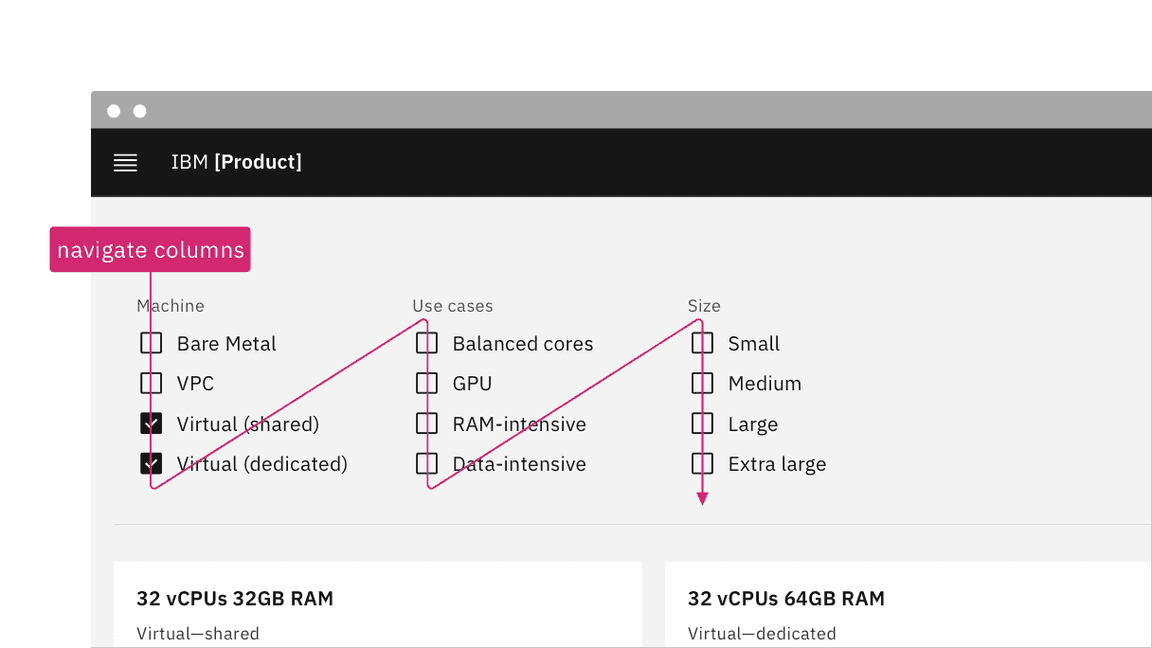Click the Use cases column heading
Viewport: 1152px width, 648px height.
pyautogui.click(x=452, y=306)
